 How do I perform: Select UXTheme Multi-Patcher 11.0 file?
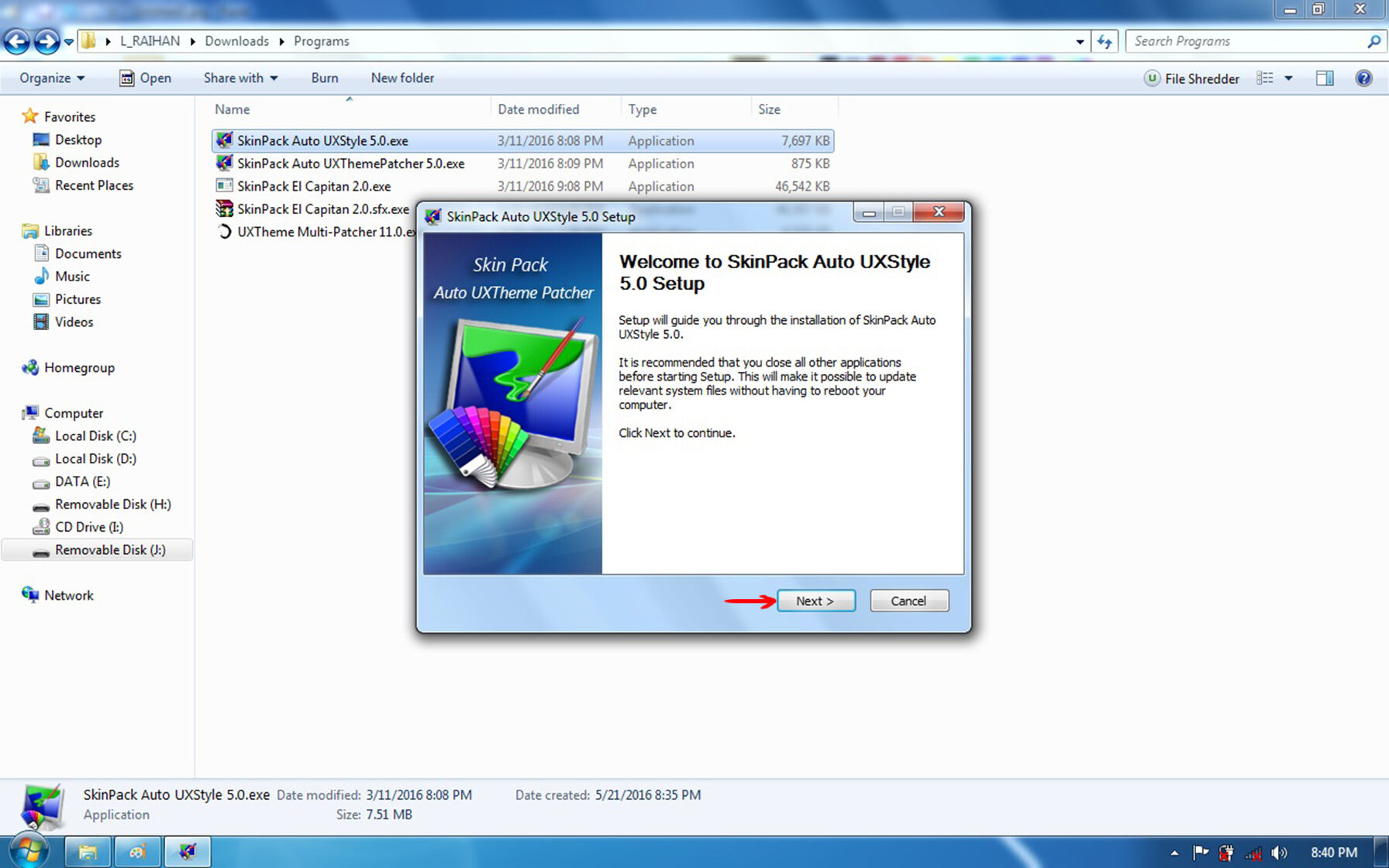[315, 232]
